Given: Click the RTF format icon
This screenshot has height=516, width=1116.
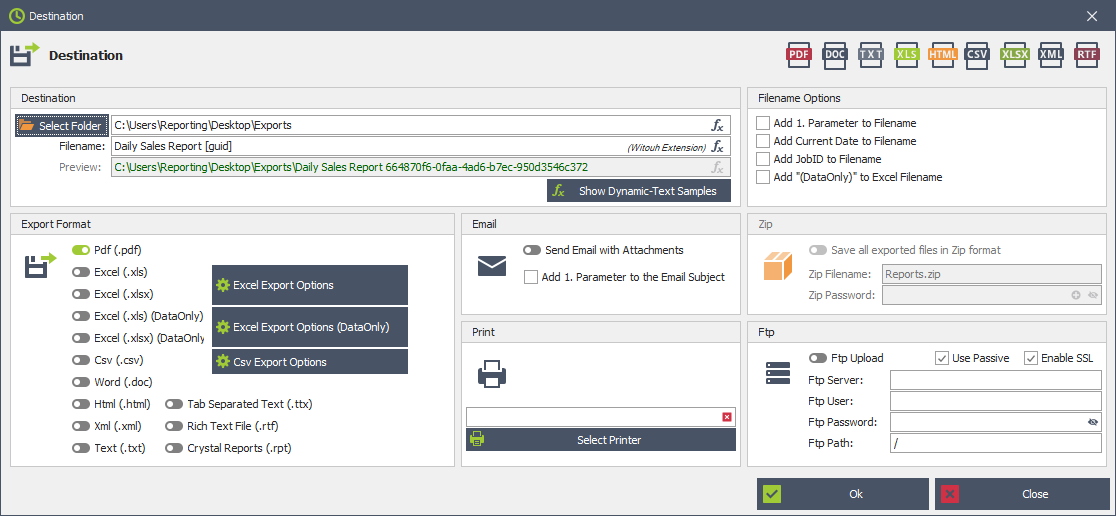Looking at the screenshot, I should pyautogui.click(x=1087, y=54).
